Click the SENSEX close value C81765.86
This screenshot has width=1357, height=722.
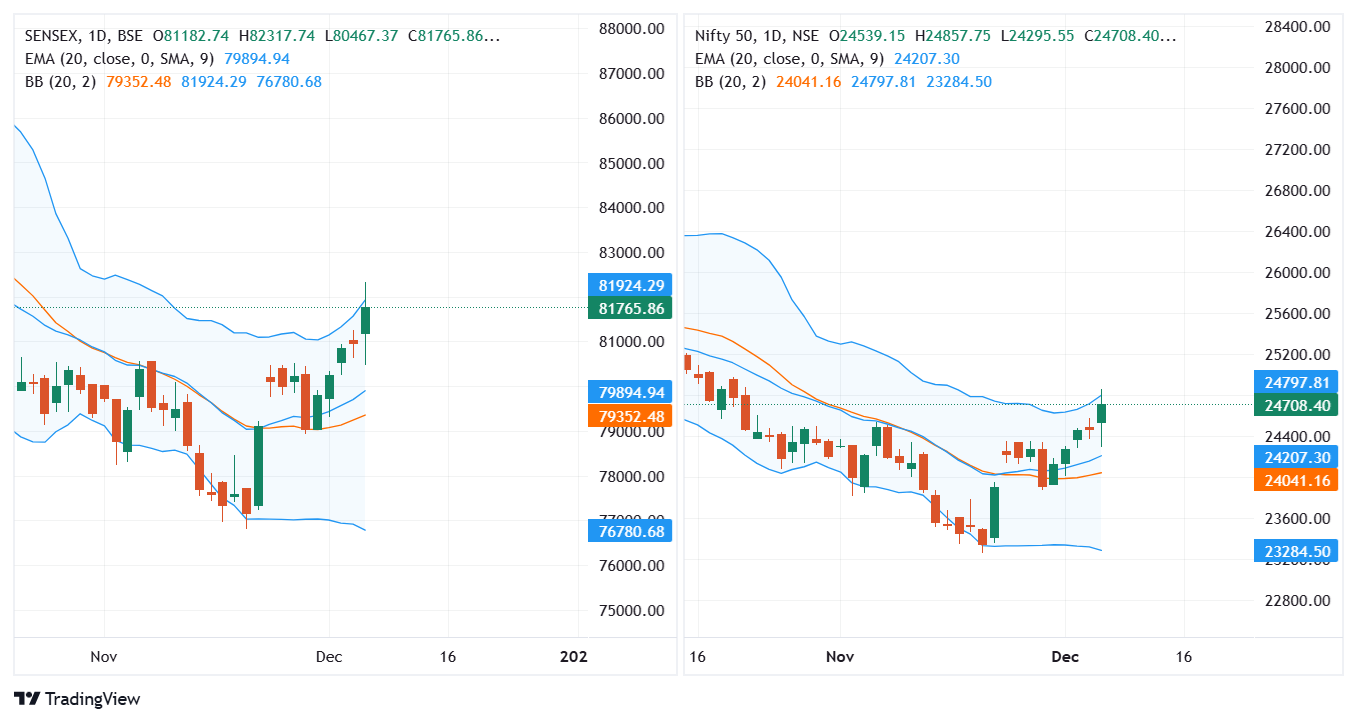[454, 36]
